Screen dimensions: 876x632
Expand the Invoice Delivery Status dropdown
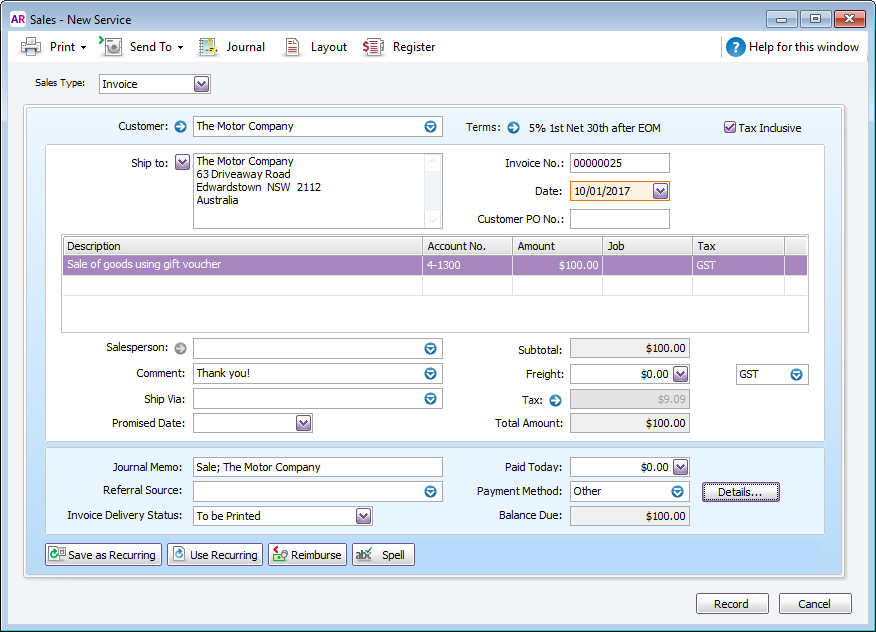pyautogui.click(x=364, y=516)
